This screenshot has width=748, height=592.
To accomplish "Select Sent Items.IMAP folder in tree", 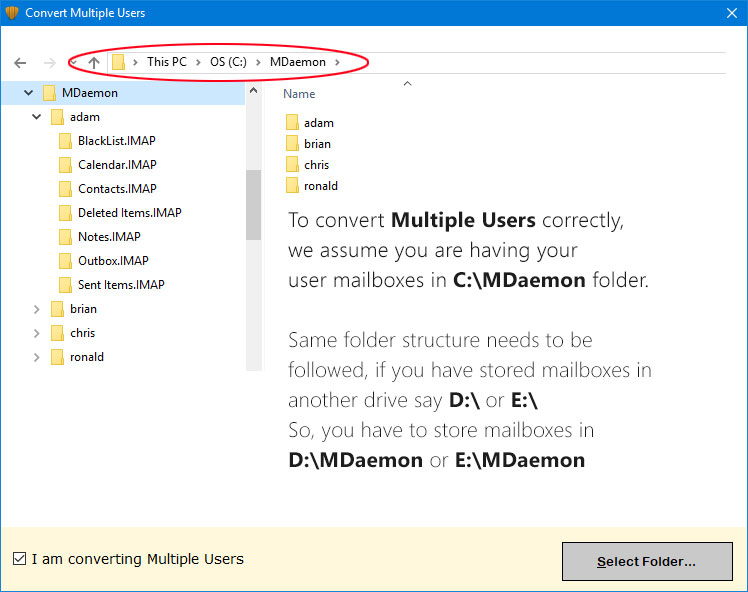I will pyautogui.click(x=121, y=285).
